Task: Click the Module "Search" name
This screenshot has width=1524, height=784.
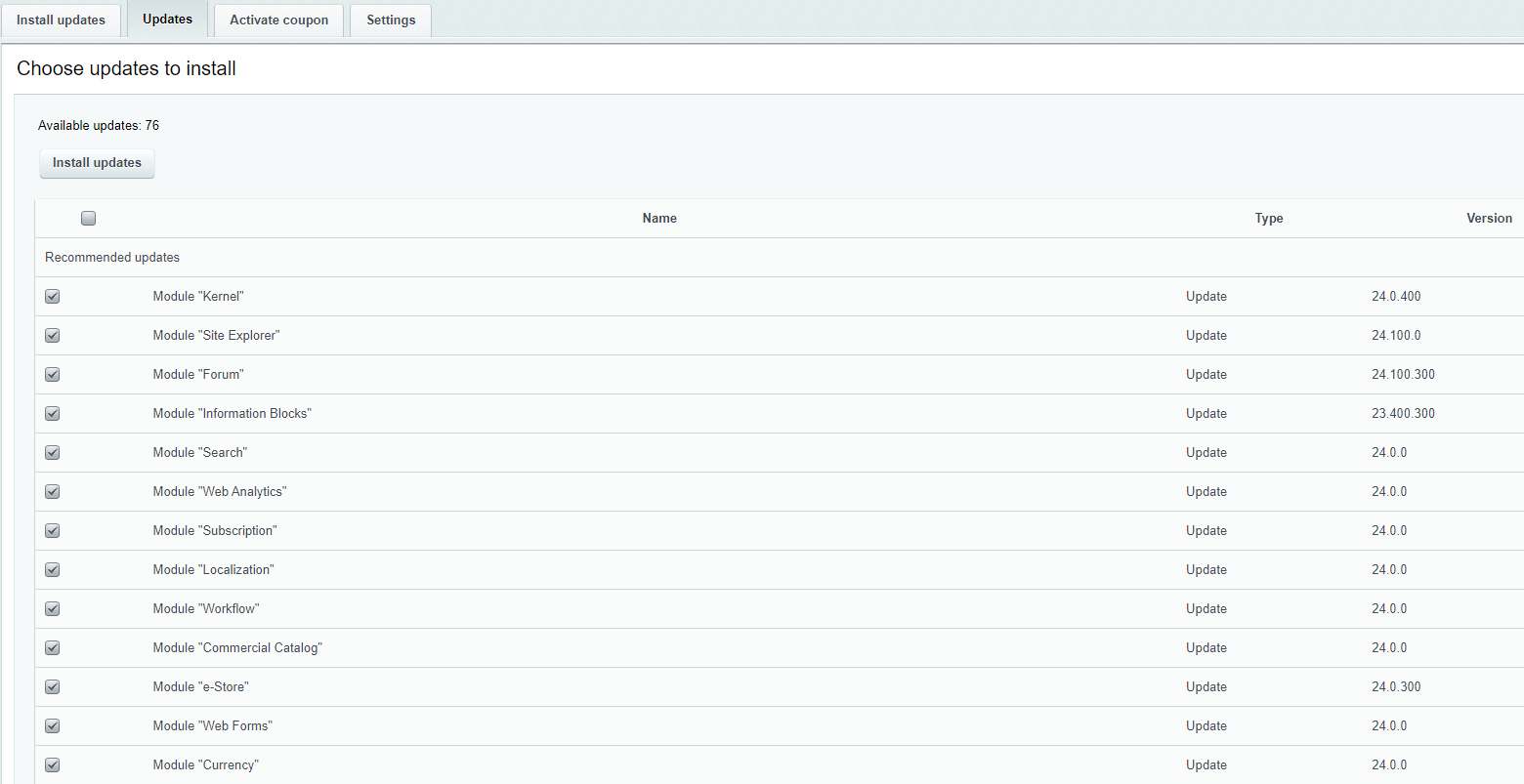Action: point(200,453)
